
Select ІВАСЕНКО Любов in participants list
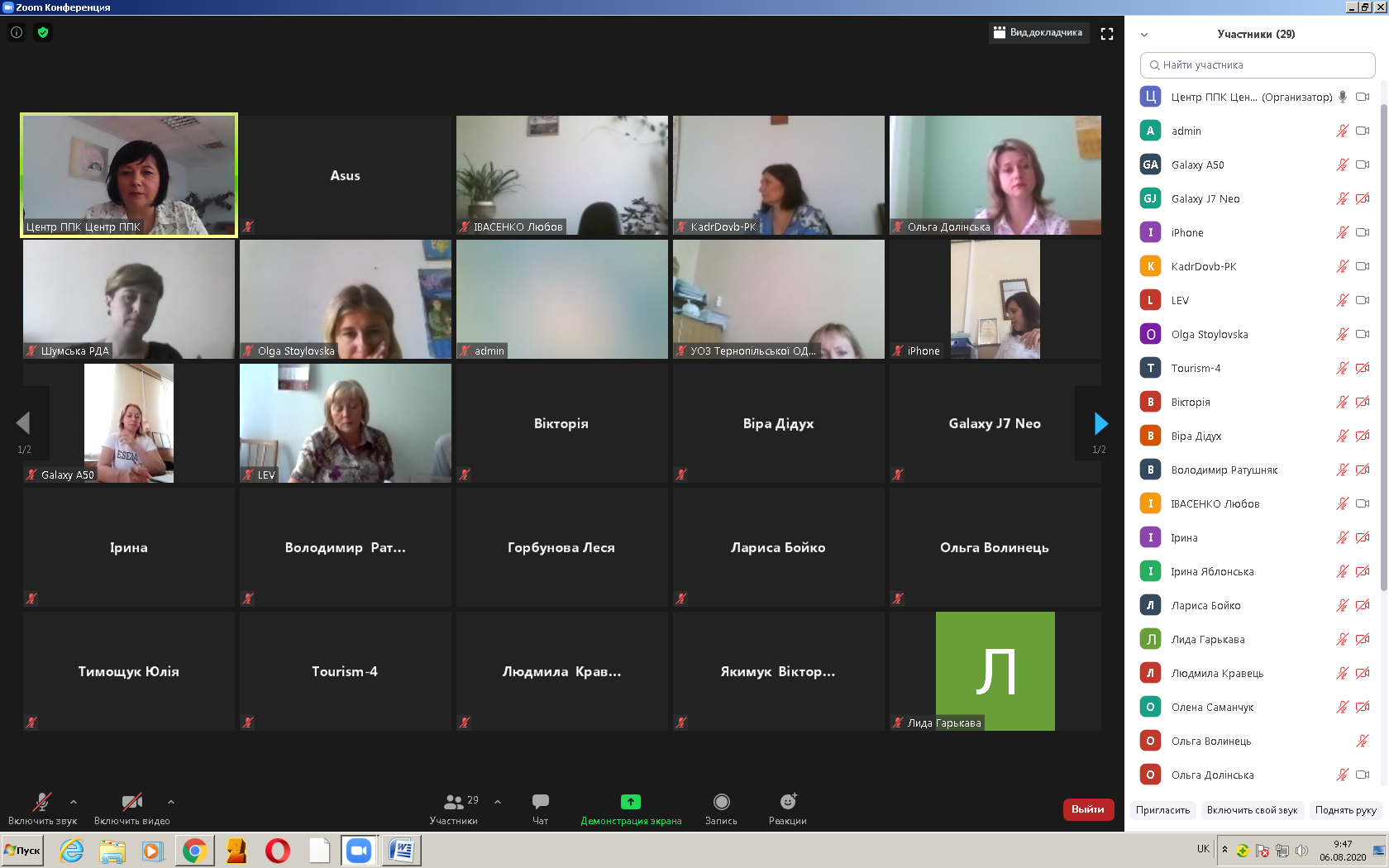point(1256,503)
